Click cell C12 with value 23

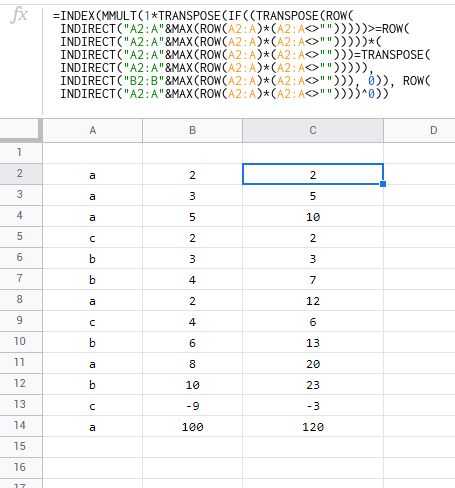pyautogui.click(x=313, y=384)
